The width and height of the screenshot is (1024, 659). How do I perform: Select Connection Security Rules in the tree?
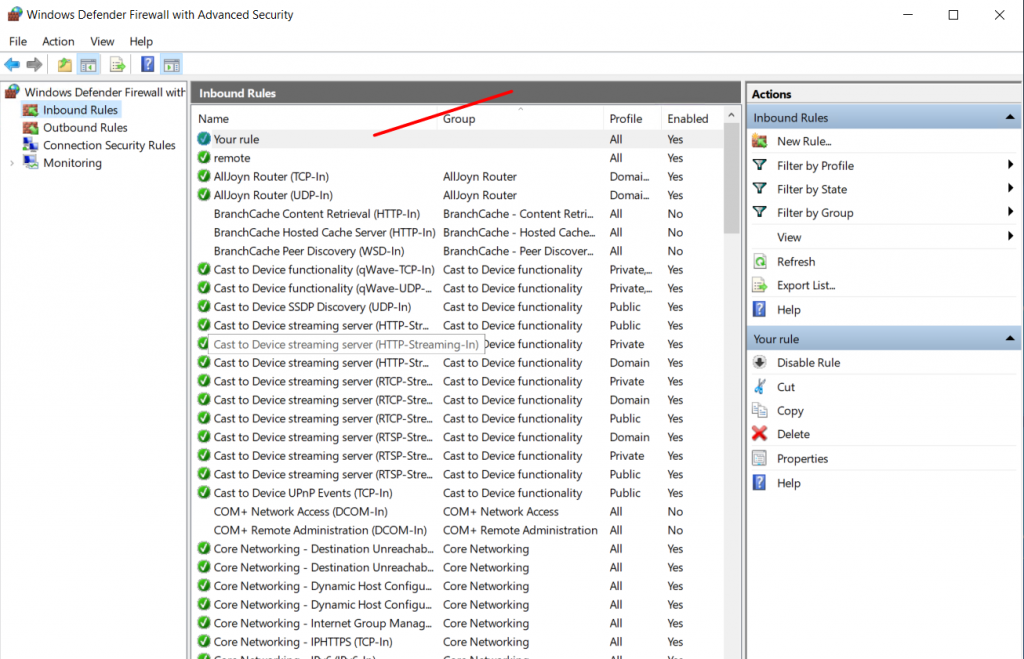point(109,145)
